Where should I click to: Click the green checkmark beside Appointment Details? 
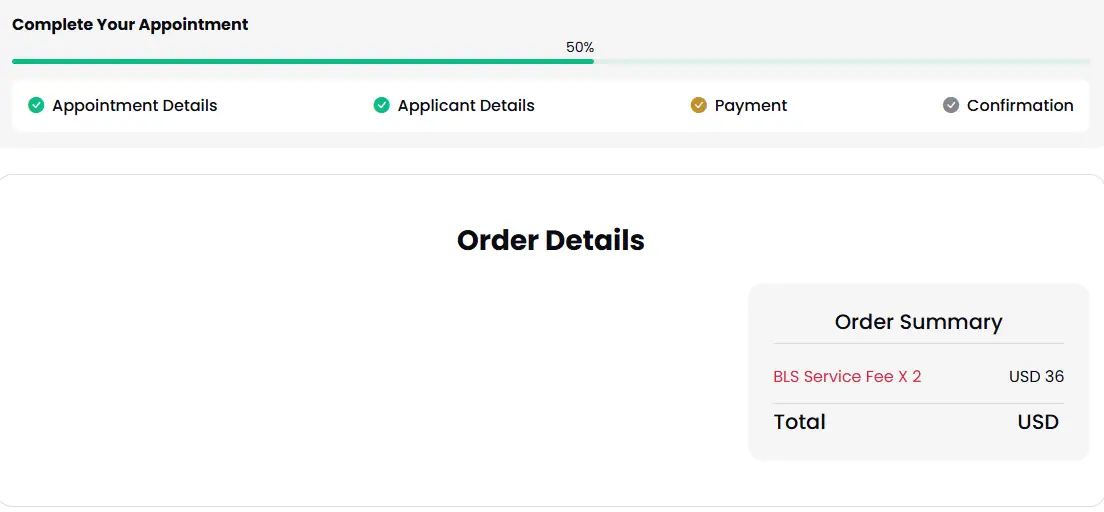tap(36, 106)
